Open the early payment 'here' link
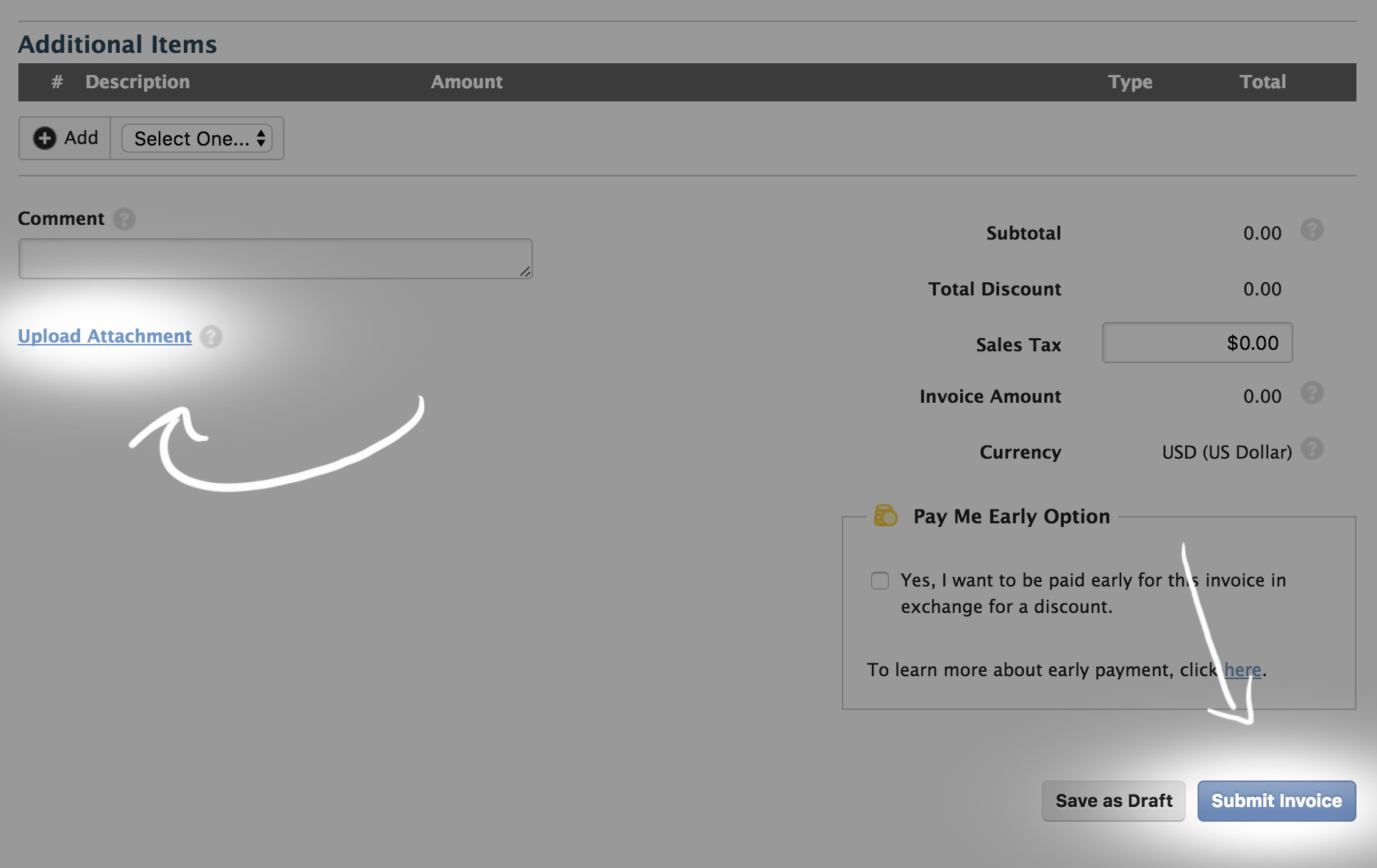The width and height of the screenshot is (1377, 868). [x=1242, y=670]
